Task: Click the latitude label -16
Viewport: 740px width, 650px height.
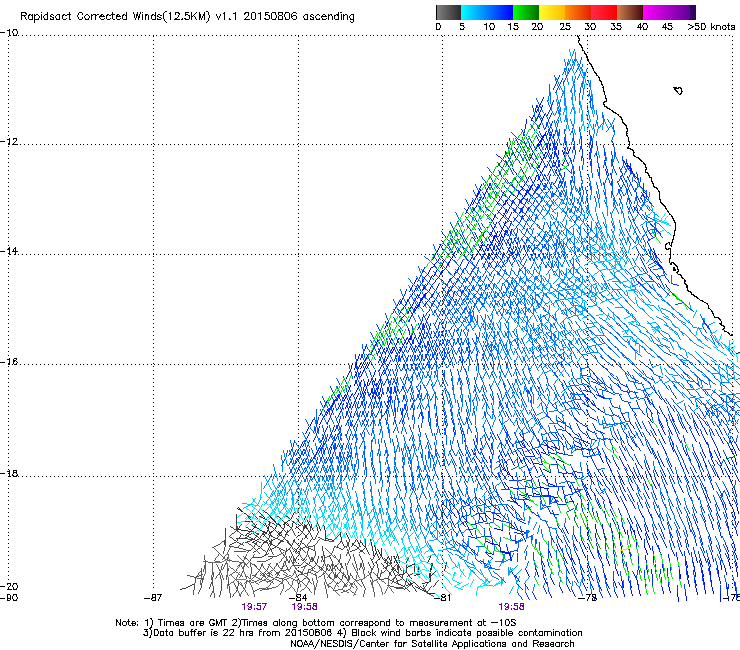Action: tap(9, 362)
